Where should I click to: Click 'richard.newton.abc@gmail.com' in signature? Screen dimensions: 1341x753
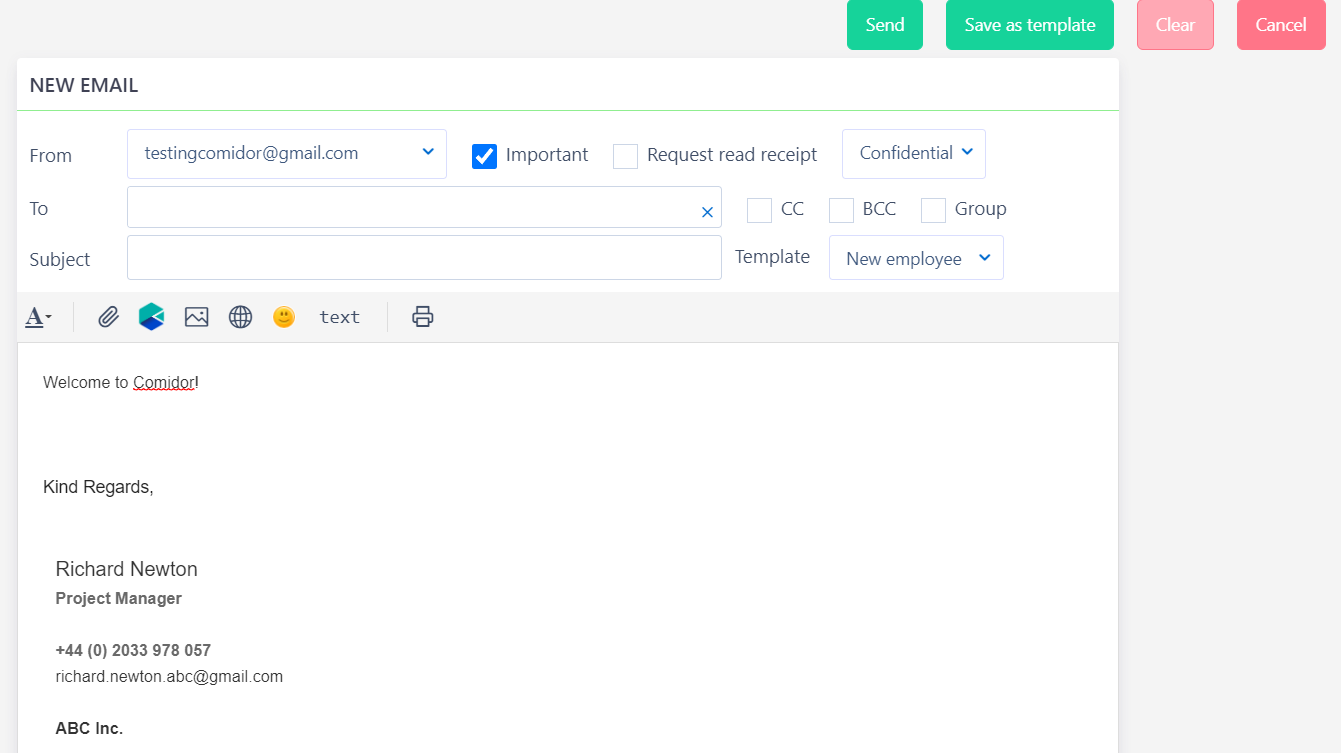(169, 676)
